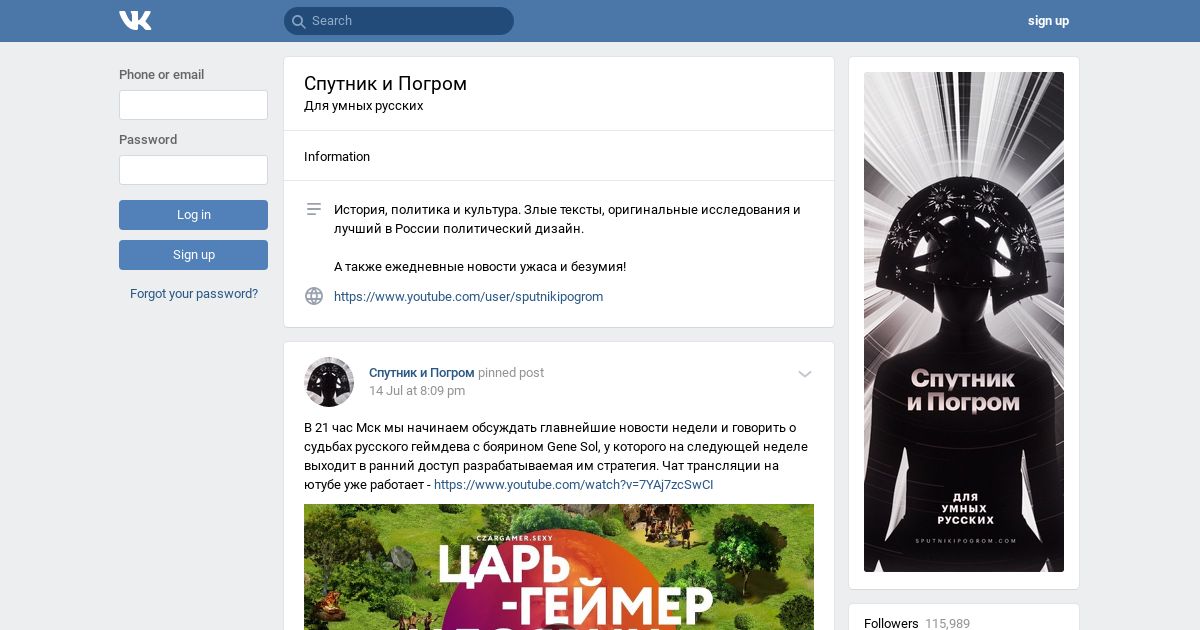
Task: Expand the pinned post options chevron
Action: [805, 374]
